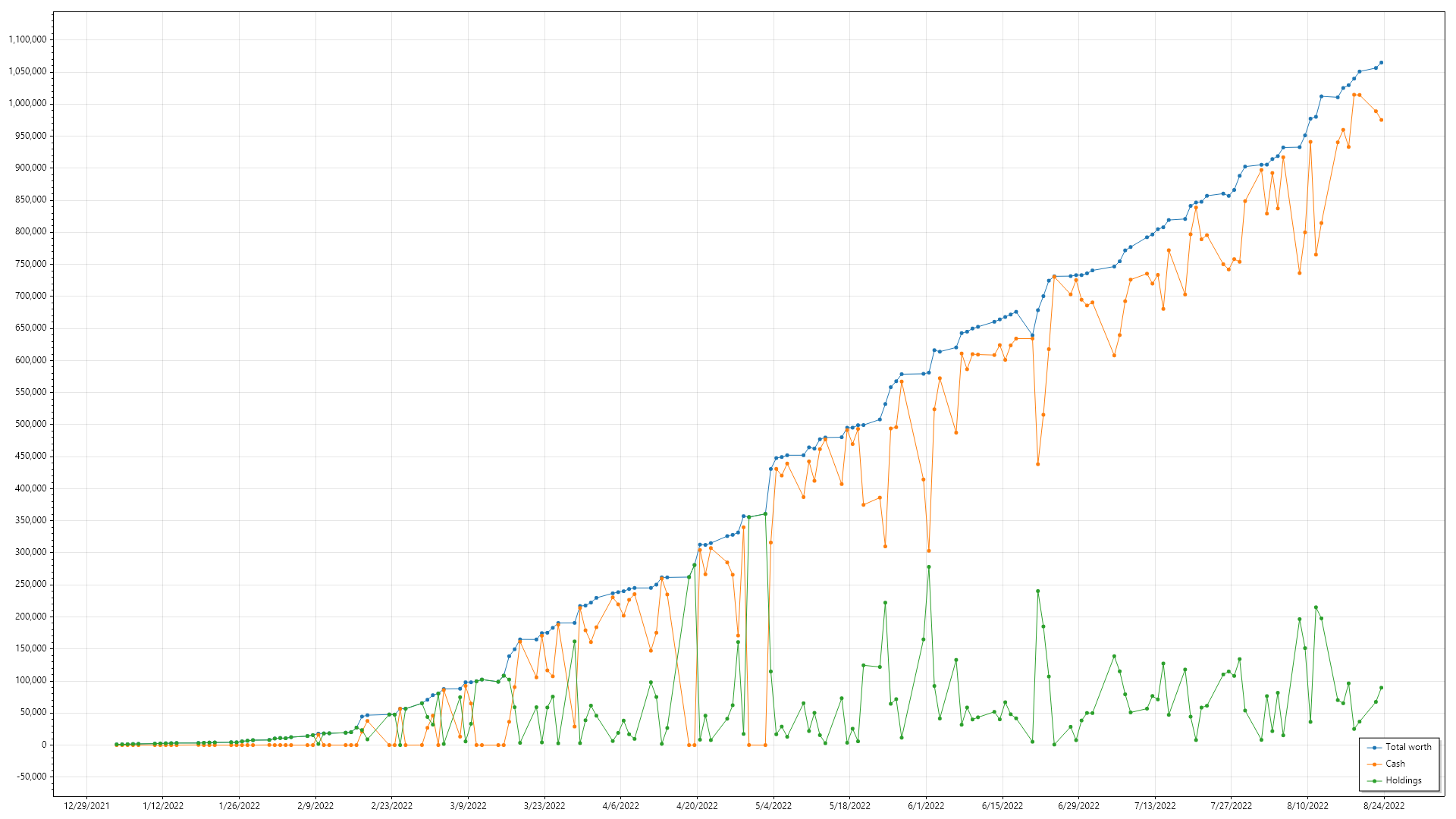Click the Holdings legend entry
The width and height of the screenshot is (1456, 819).
(x=1395, y=780)
